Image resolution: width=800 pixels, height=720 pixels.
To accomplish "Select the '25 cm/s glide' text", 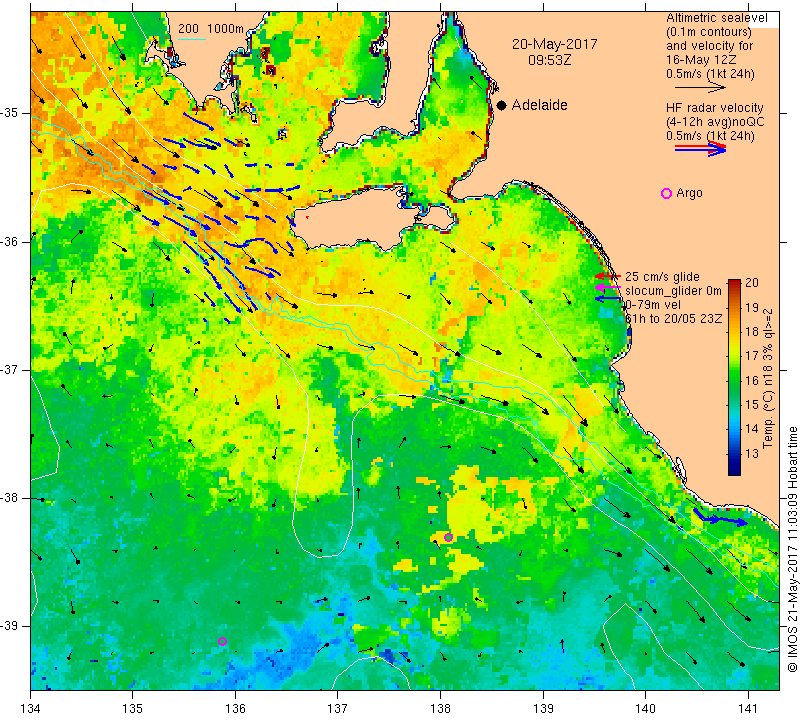I will pos(662,277).
